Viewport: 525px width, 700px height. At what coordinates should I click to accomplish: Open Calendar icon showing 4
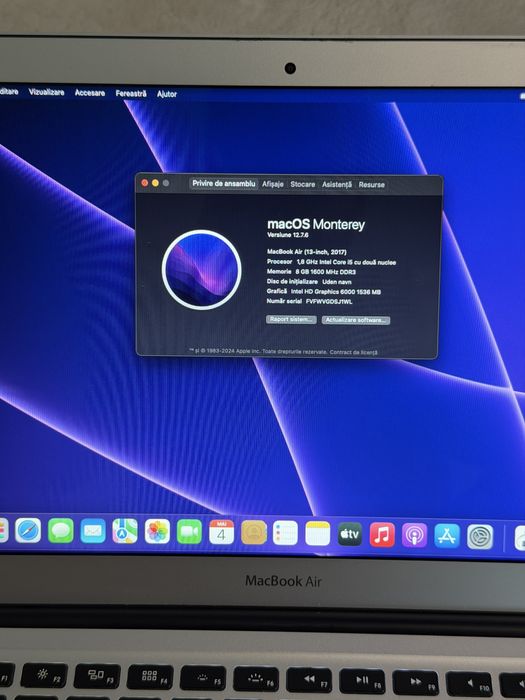pyautogui.click(x=221, y=532)
